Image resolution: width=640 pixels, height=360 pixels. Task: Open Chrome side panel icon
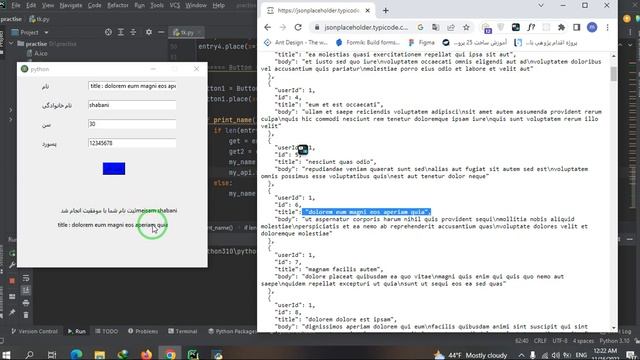coord(576,27)
